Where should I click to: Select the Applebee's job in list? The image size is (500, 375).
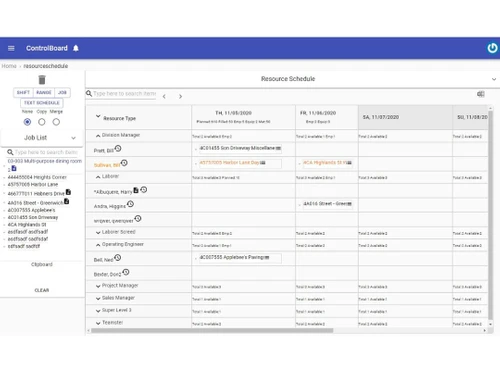(x=31, y=210)
